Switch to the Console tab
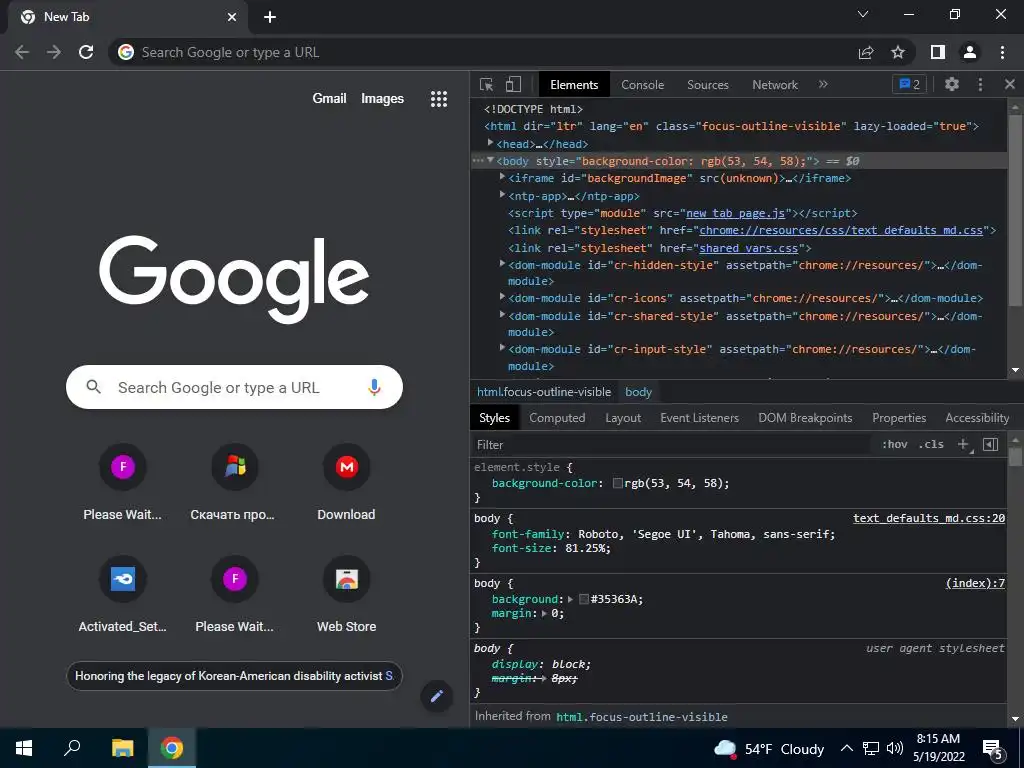The height and width of the screenshot is (768, 1024). click(x=642, y=84)
